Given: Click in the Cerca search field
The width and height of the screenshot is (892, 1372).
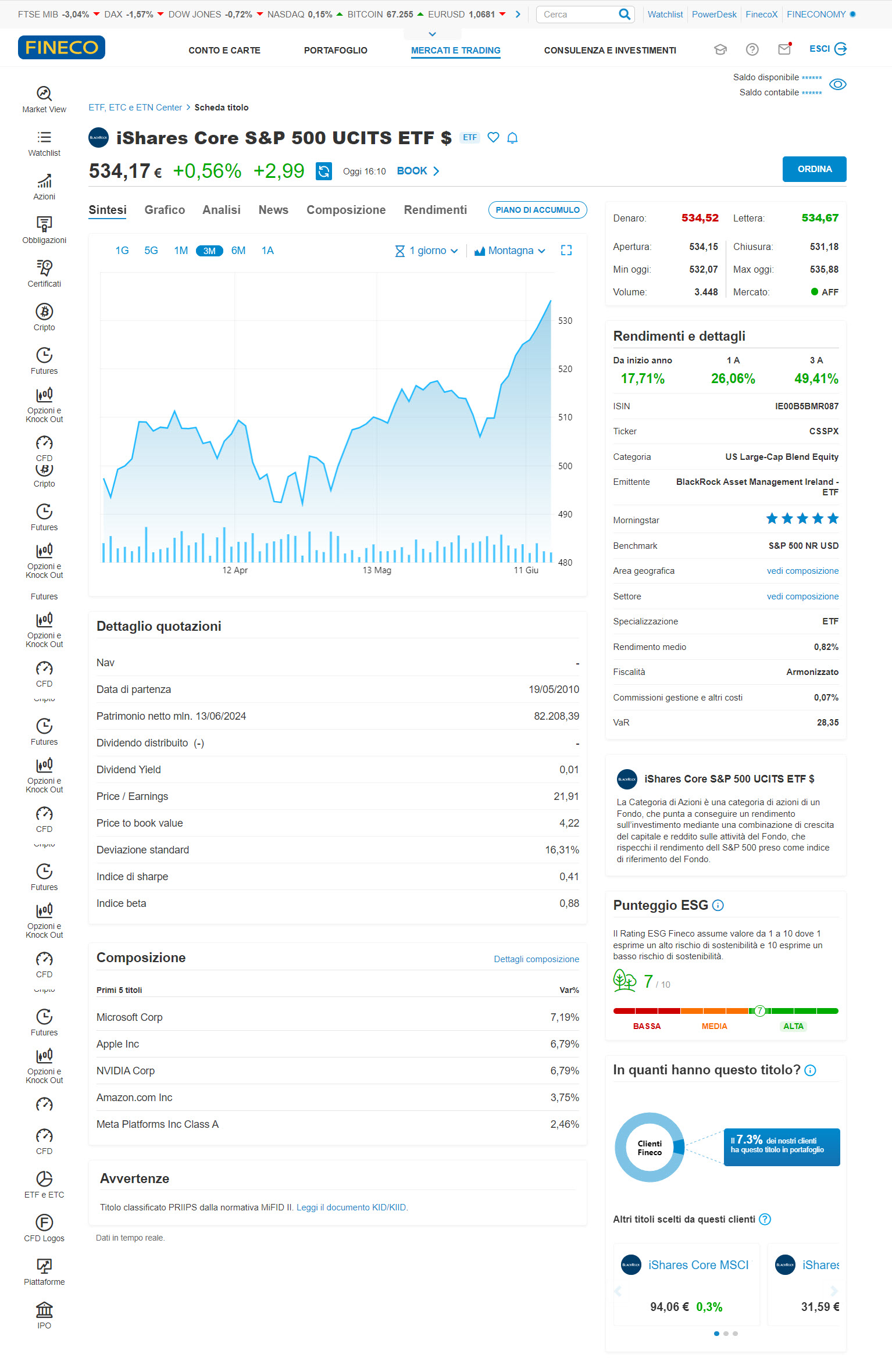Looking at the screenshot, I should 579,14.
